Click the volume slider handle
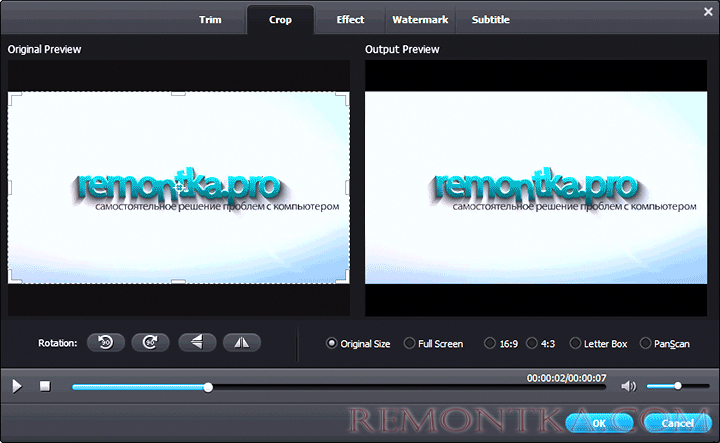This screenshot has width=720, height=443. point(678,386)
